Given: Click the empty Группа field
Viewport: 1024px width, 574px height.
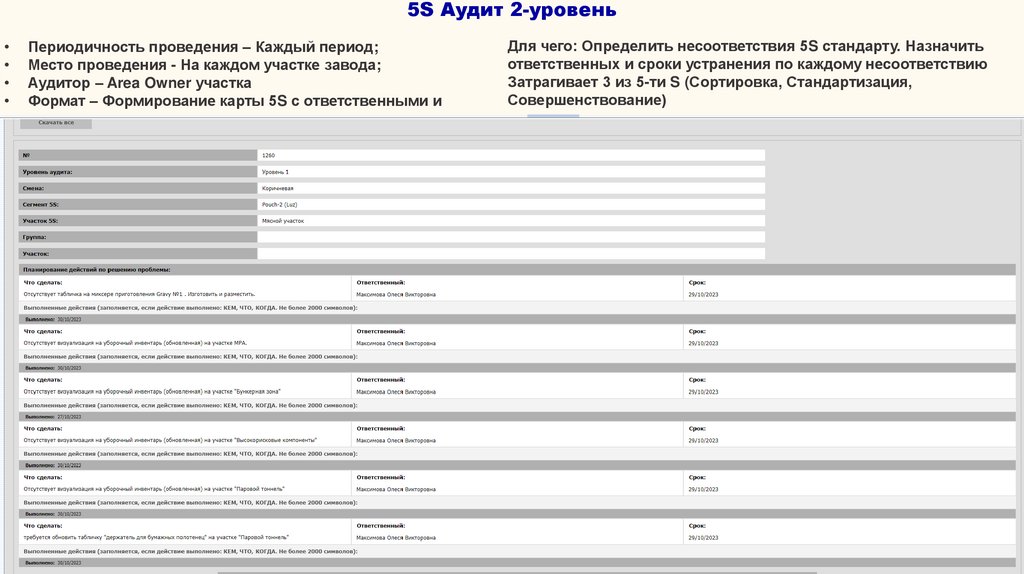Looking at the screenshot, I should 511,237.
